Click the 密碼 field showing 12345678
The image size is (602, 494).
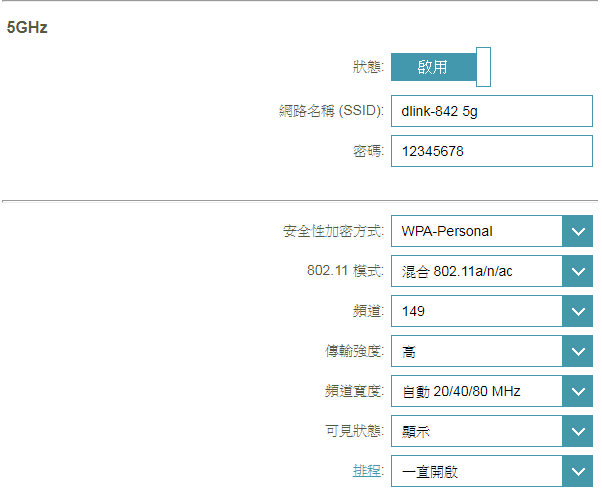492,151
